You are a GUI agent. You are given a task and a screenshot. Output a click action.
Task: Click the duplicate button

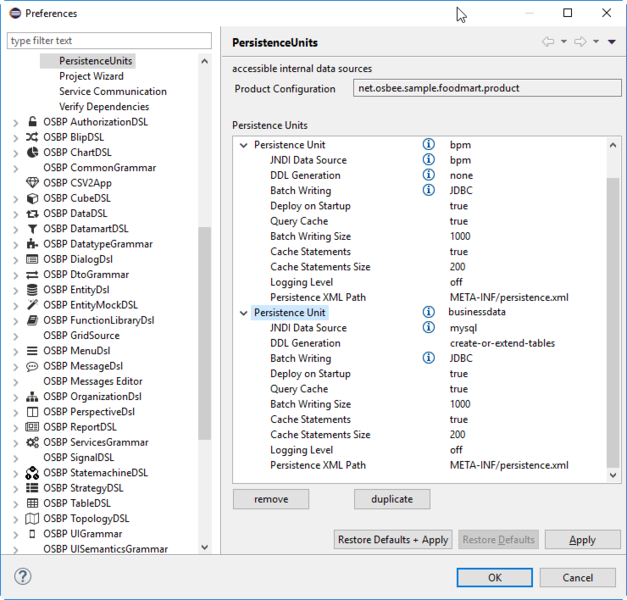392,499
